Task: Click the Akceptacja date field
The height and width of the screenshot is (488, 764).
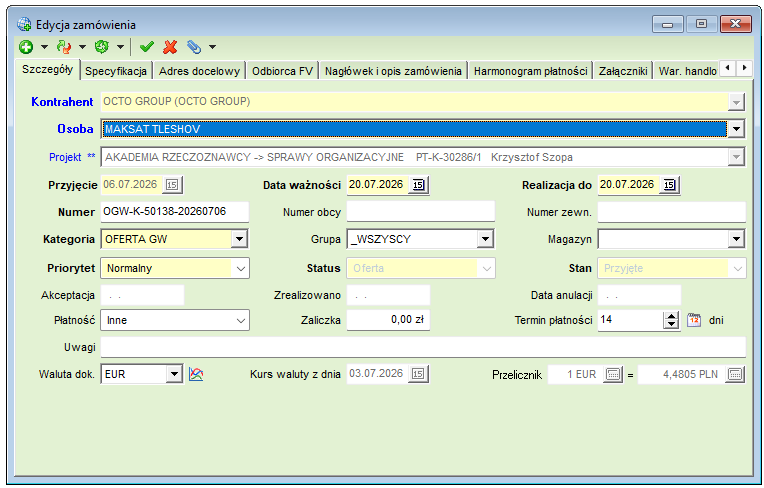Action: point(142,296)
